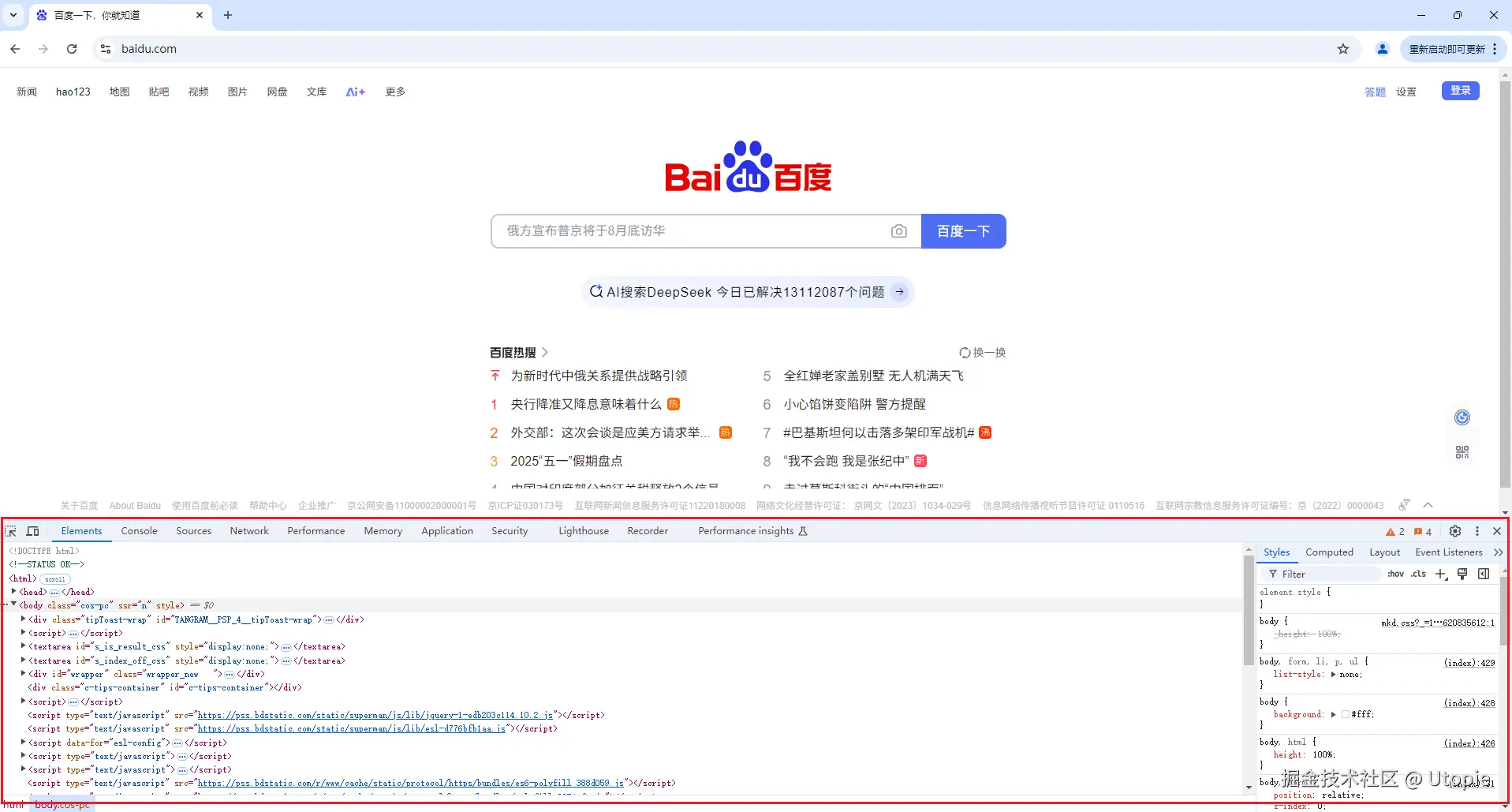Expand the tipToast-wrap div node

23,619
